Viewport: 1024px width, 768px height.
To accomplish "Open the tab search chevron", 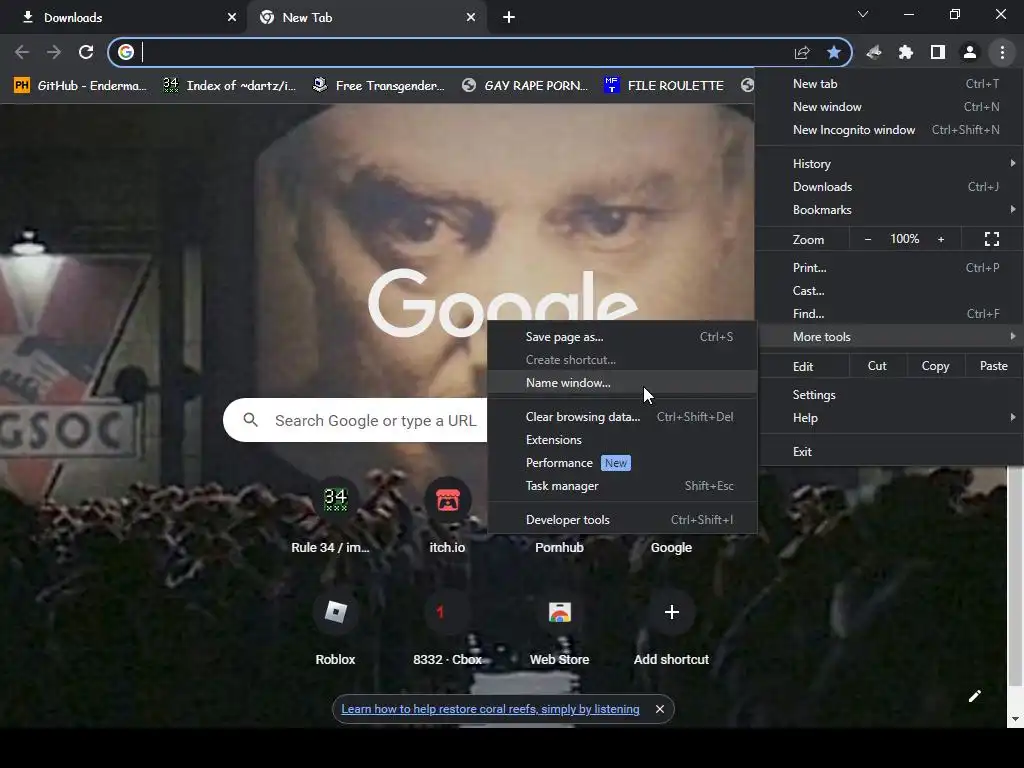I will [x=863, y=14].
